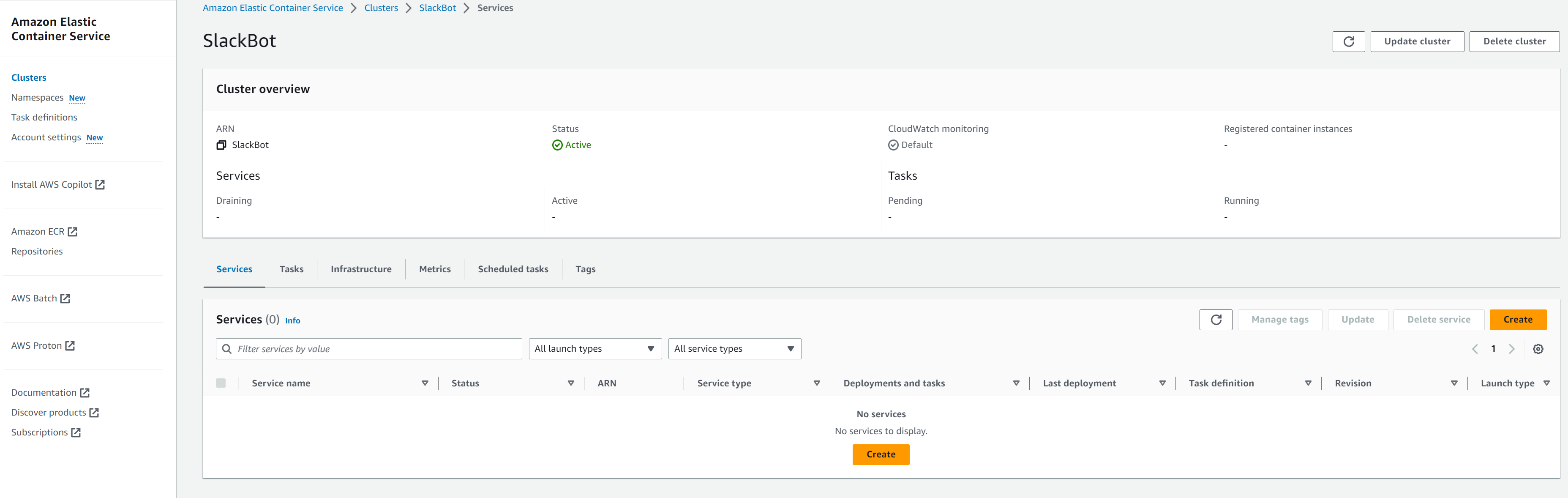1568x498 pixels.
Task: Click the Delete cluster button
Action: [x=1514, y=41]
